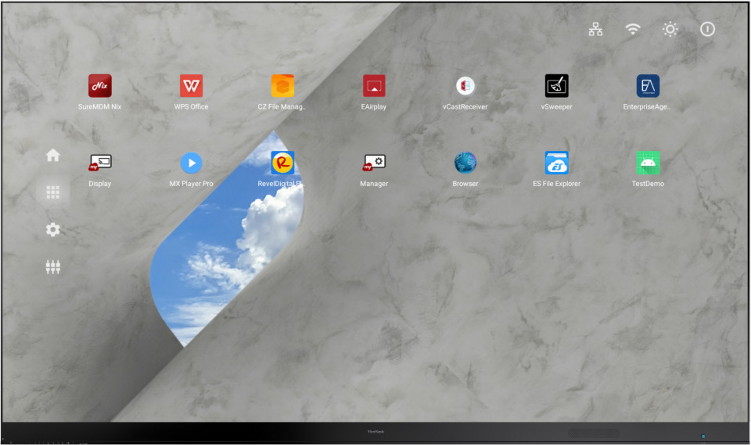Launch MX Player Pro
The width and height of the screenshot is (751, 445).
pyautogui.click(x=191, y=163)
